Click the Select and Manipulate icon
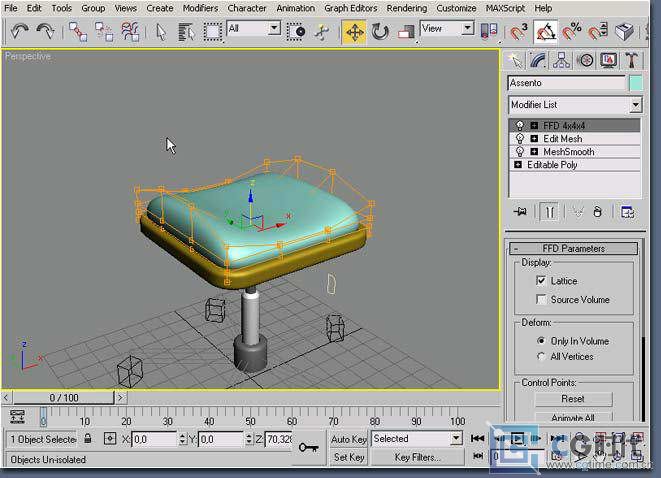This screenshot has width=661, height=478. pyautogui.click(x=322, y=32)
